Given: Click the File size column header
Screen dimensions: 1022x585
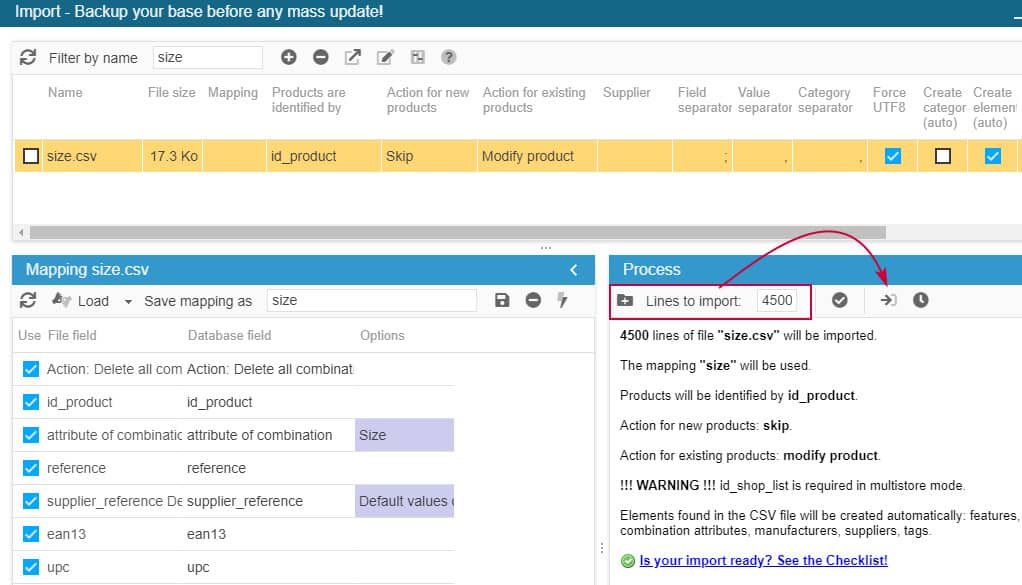Looking at the screenshot, I should (171, 93).
